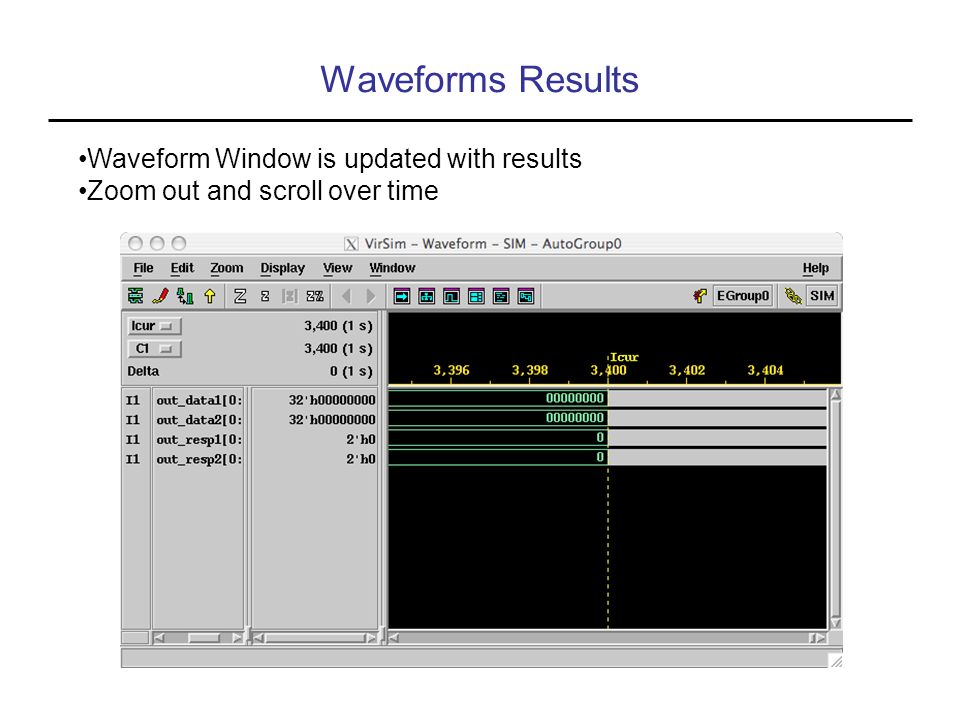
Task: Click the Icur time value 3,400 (1 s)
Action: click(339, 326)
